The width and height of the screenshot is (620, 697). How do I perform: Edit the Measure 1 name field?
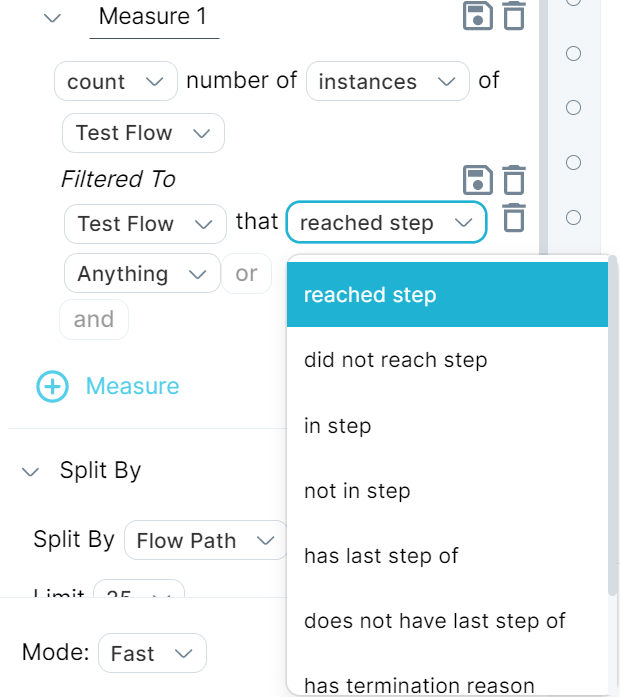click(154, 18)
